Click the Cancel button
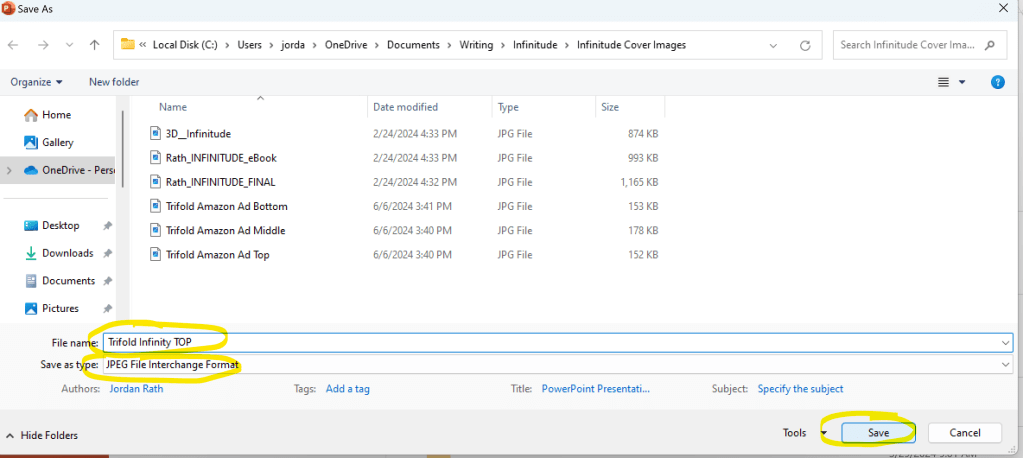The width and height of the screenshot is (1023, 458). coord(964,433)
